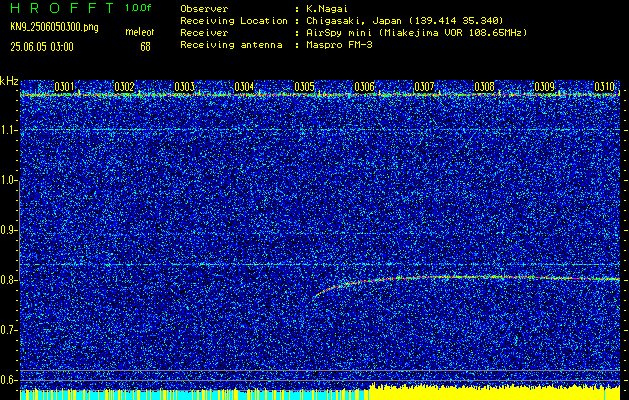Click time marker 0302
This screenshot has height=400, width=629.
pos(124,87)
